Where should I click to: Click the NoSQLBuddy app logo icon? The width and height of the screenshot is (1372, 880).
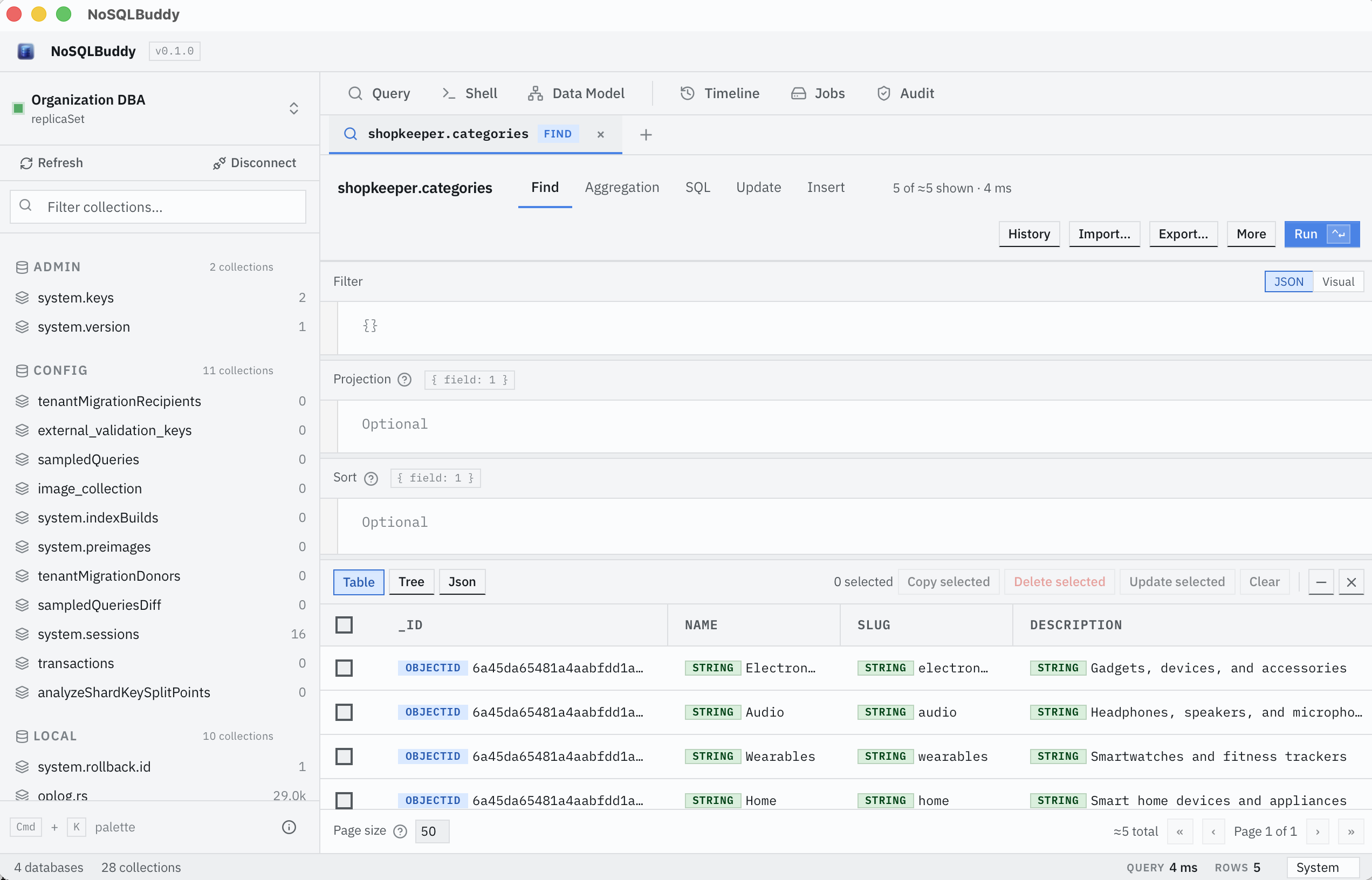[26, 51]
